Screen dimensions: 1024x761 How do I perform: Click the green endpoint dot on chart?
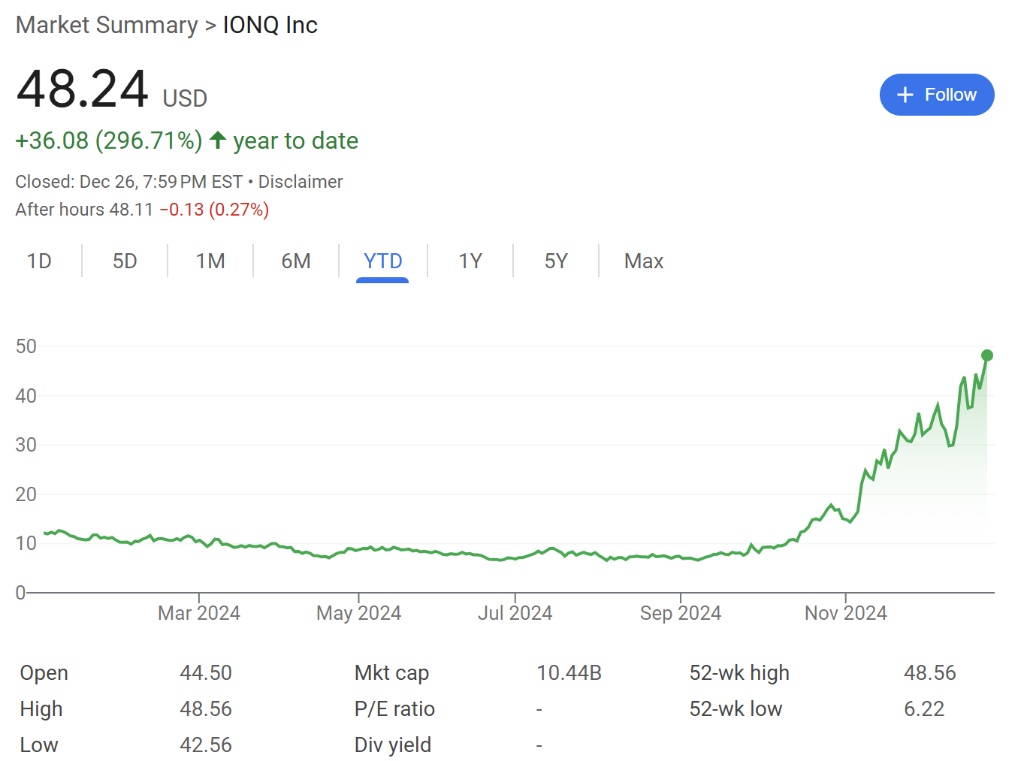tap(987, 355)
